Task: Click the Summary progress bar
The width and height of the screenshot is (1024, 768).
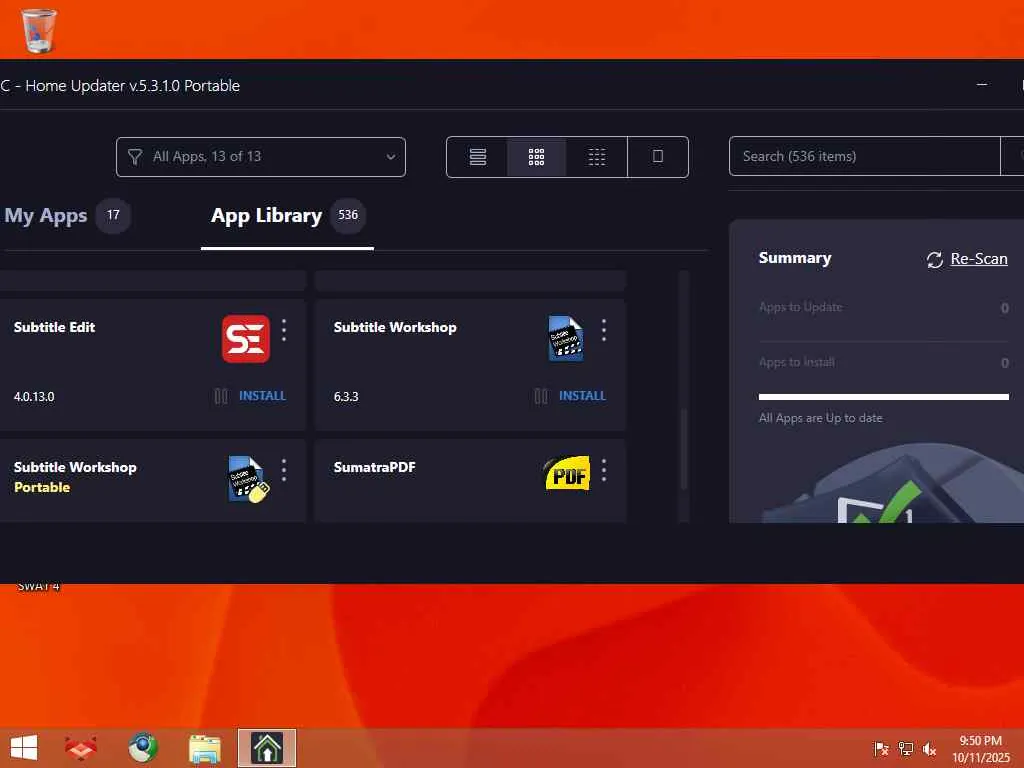Action: 884,396
